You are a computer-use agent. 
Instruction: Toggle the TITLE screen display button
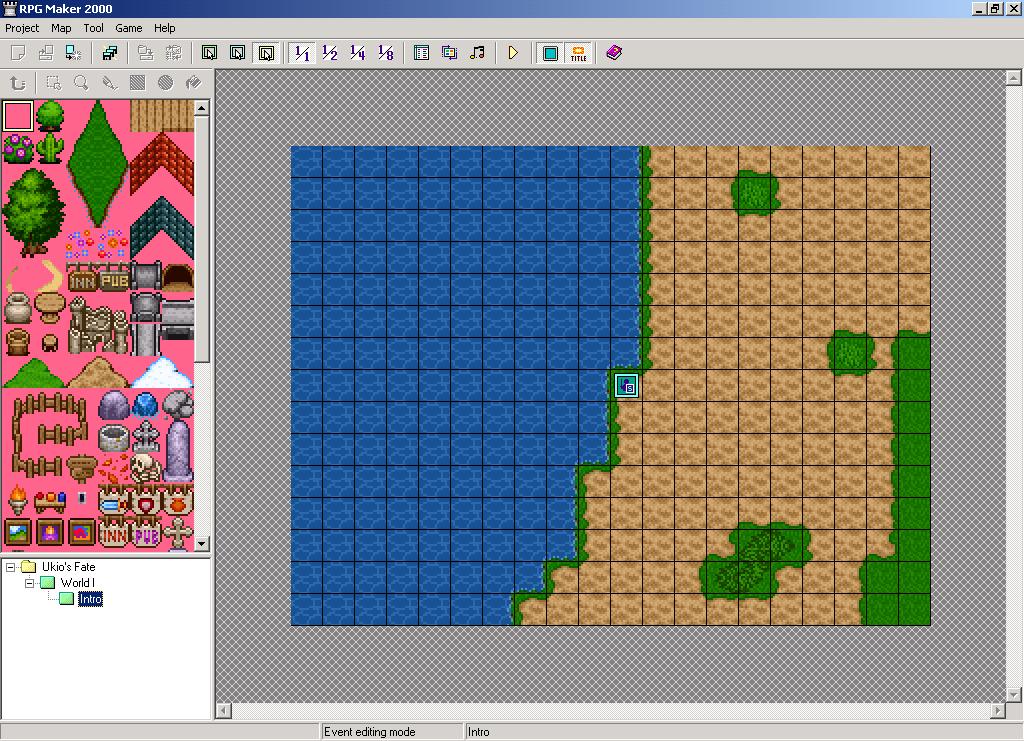(x=578, y=53)
